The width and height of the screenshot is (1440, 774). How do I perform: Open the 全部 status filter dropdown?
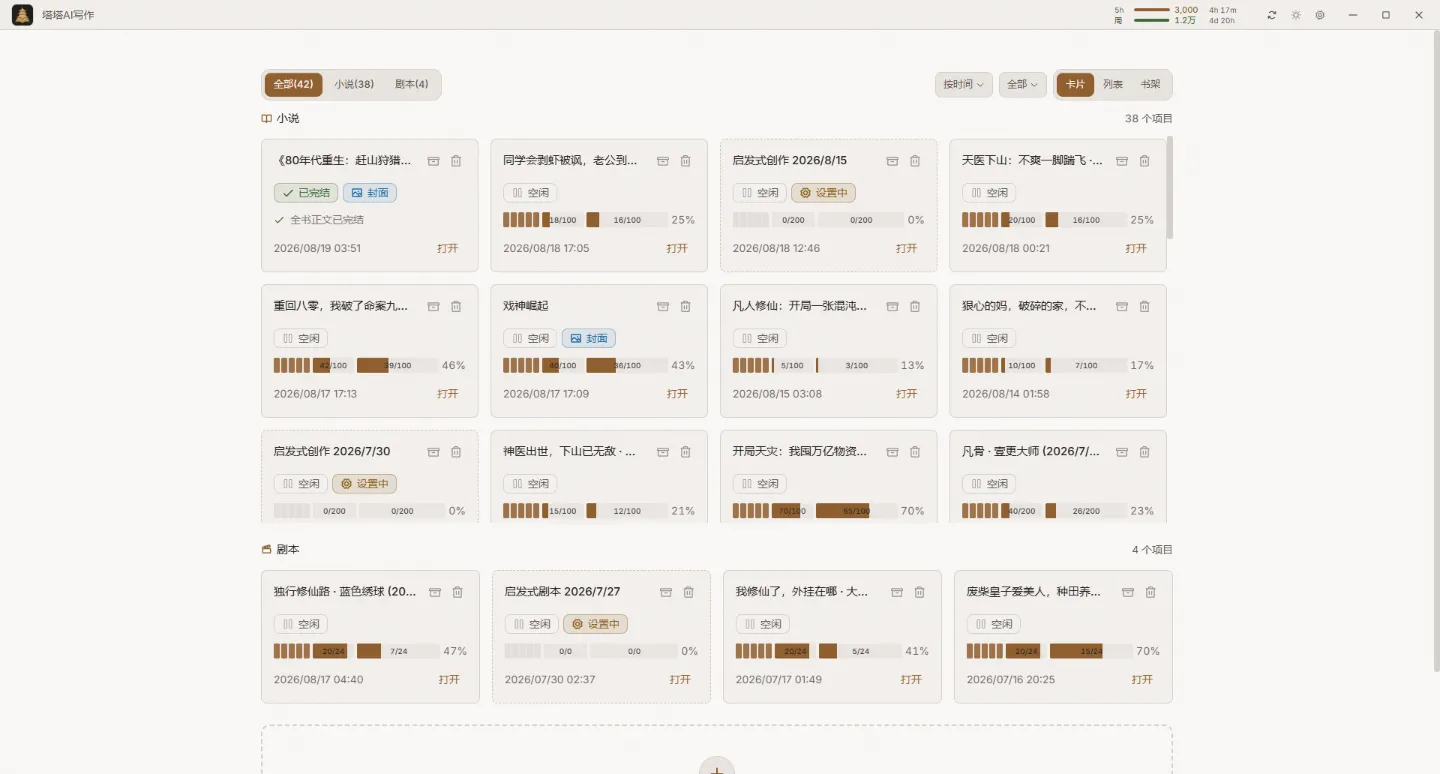(x=1023, y=85)
